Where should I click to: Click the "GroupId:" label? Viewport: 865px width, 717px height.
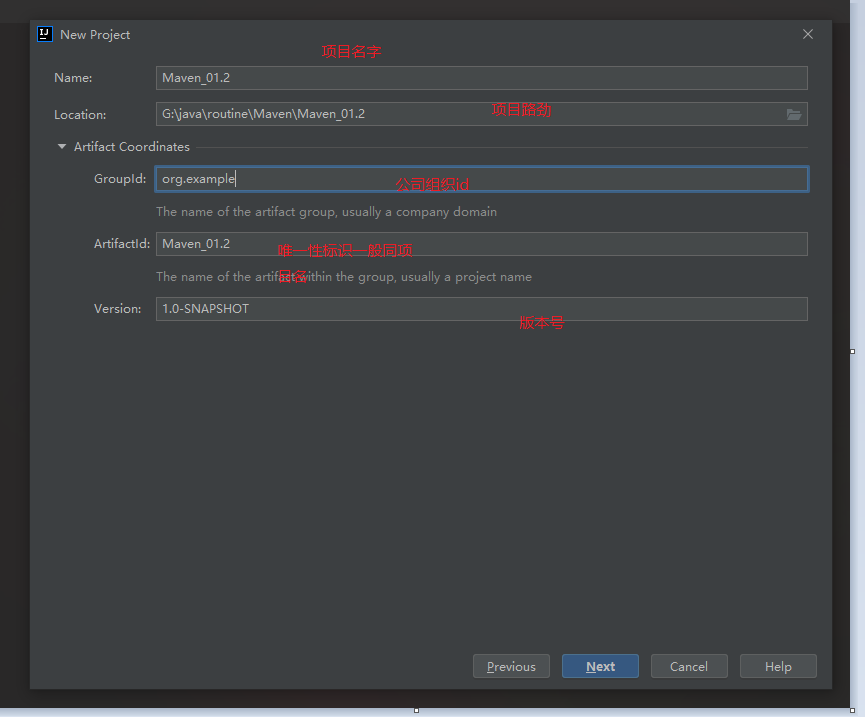[120, 179]
